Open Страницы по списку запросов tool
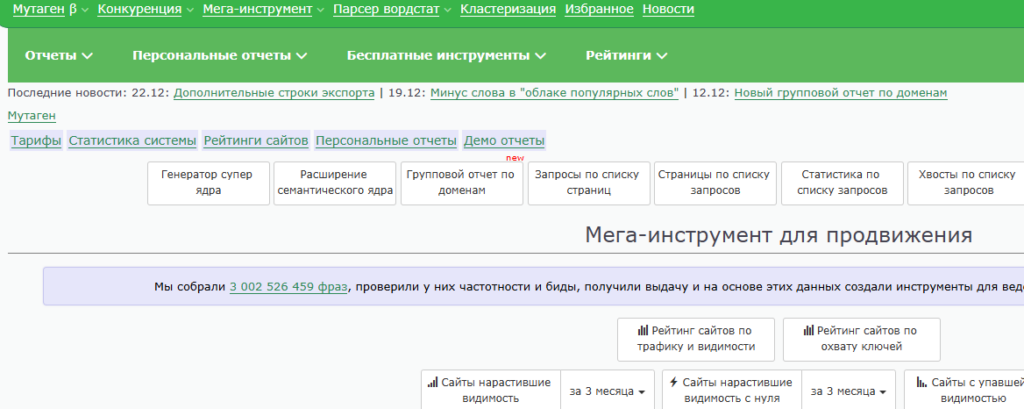 click(x=715, y=183)
